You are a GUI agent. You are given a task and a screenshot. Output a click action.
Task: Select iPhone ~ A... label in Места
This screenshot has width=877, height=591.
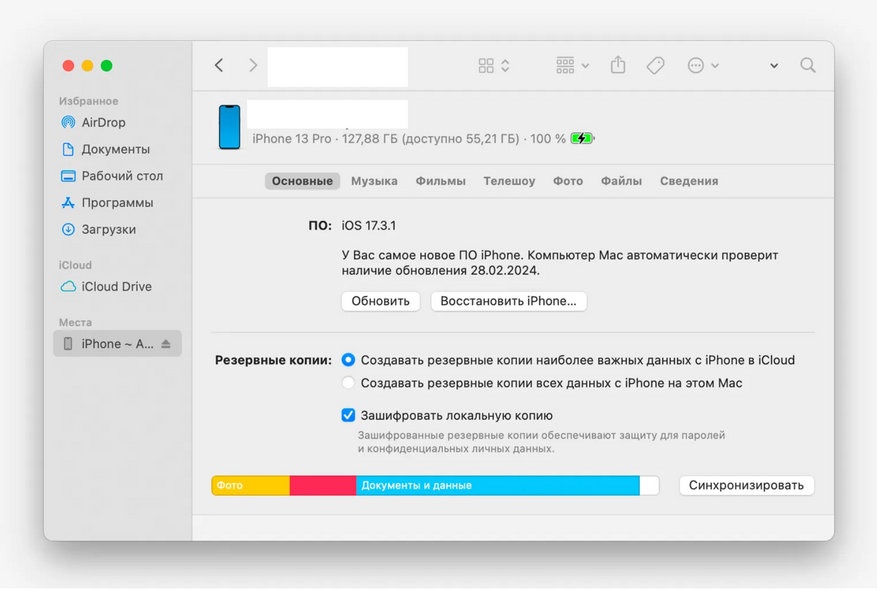coord(117,344)
